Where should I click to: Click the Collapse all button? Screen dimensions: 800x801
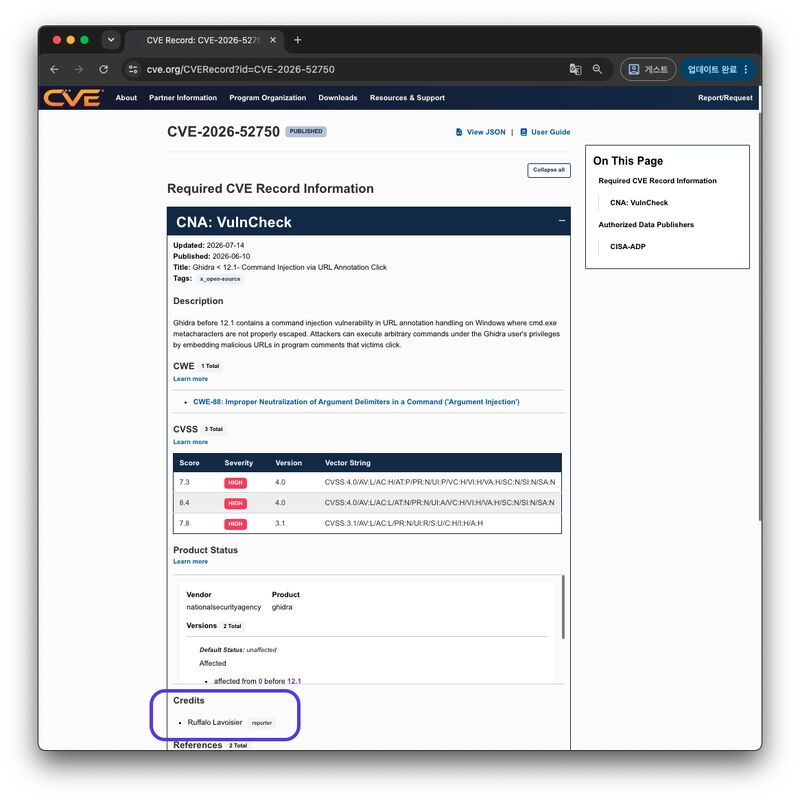549,170
